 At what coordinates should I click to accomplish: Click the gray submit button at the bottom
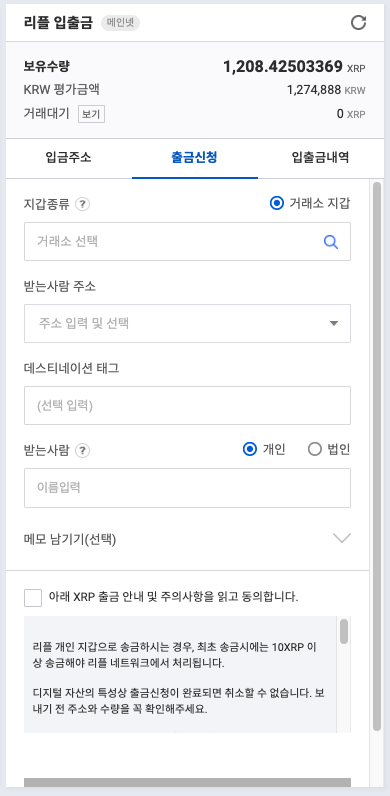(187, 783)
